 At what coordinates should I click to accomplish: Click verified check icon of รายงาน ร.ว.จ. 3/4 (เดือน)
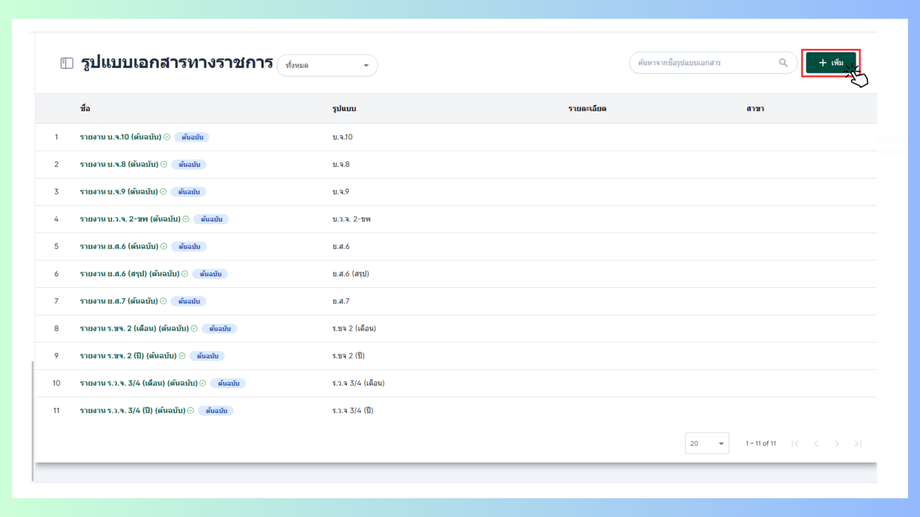[203, 383]
